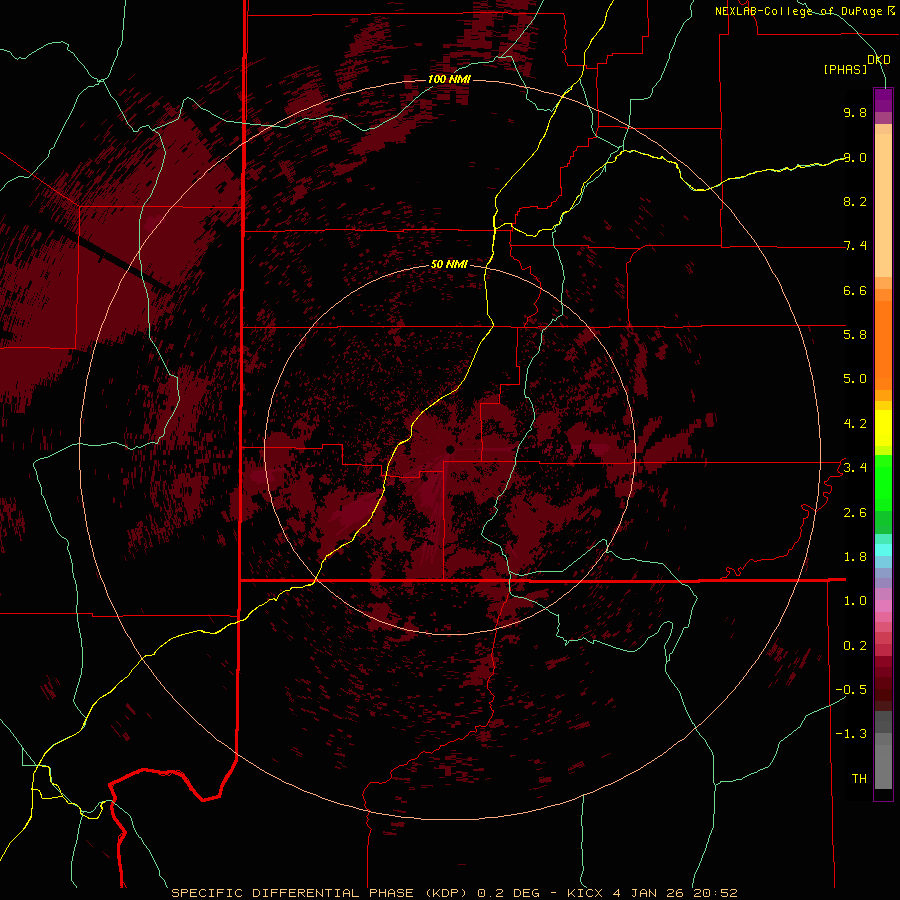The image size is (900, 900).
Task: Click the -1.3 scale label
Action: click(851, 734)
